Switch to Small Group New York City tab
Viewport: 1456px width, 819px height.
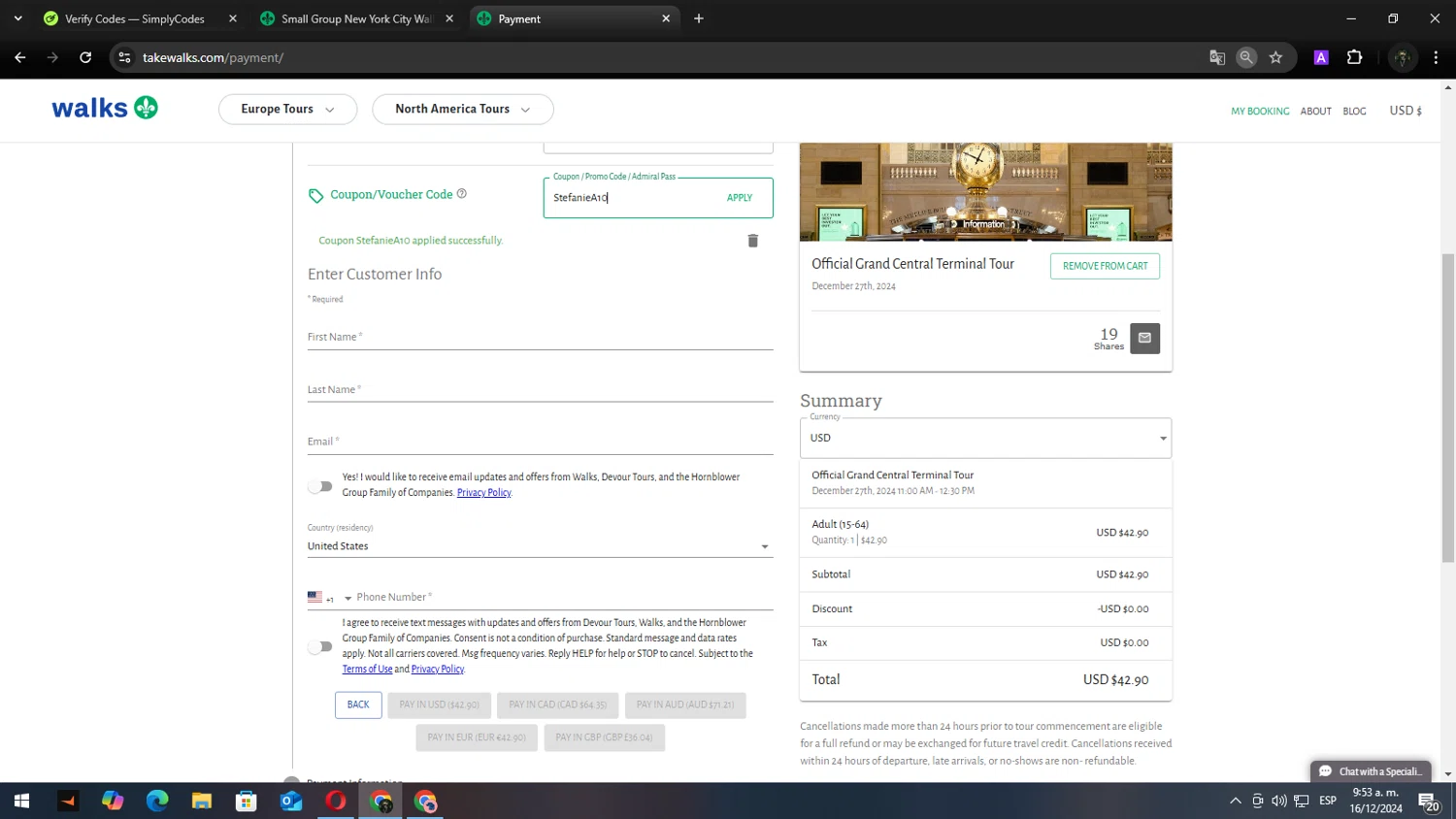[x=356, y=18]
